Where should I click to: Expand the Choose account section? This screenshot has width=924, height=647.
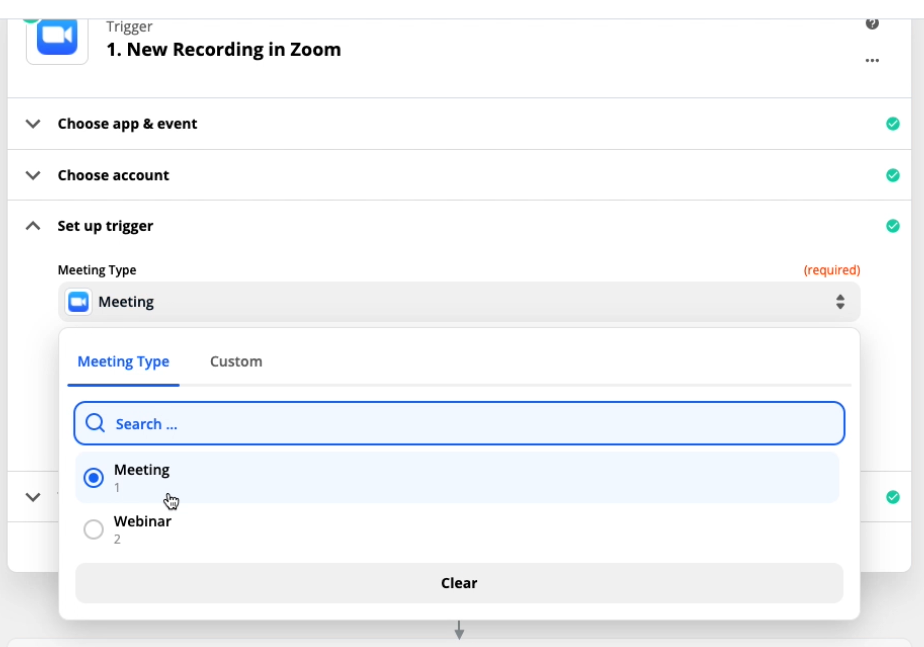[x=33, y=175]
